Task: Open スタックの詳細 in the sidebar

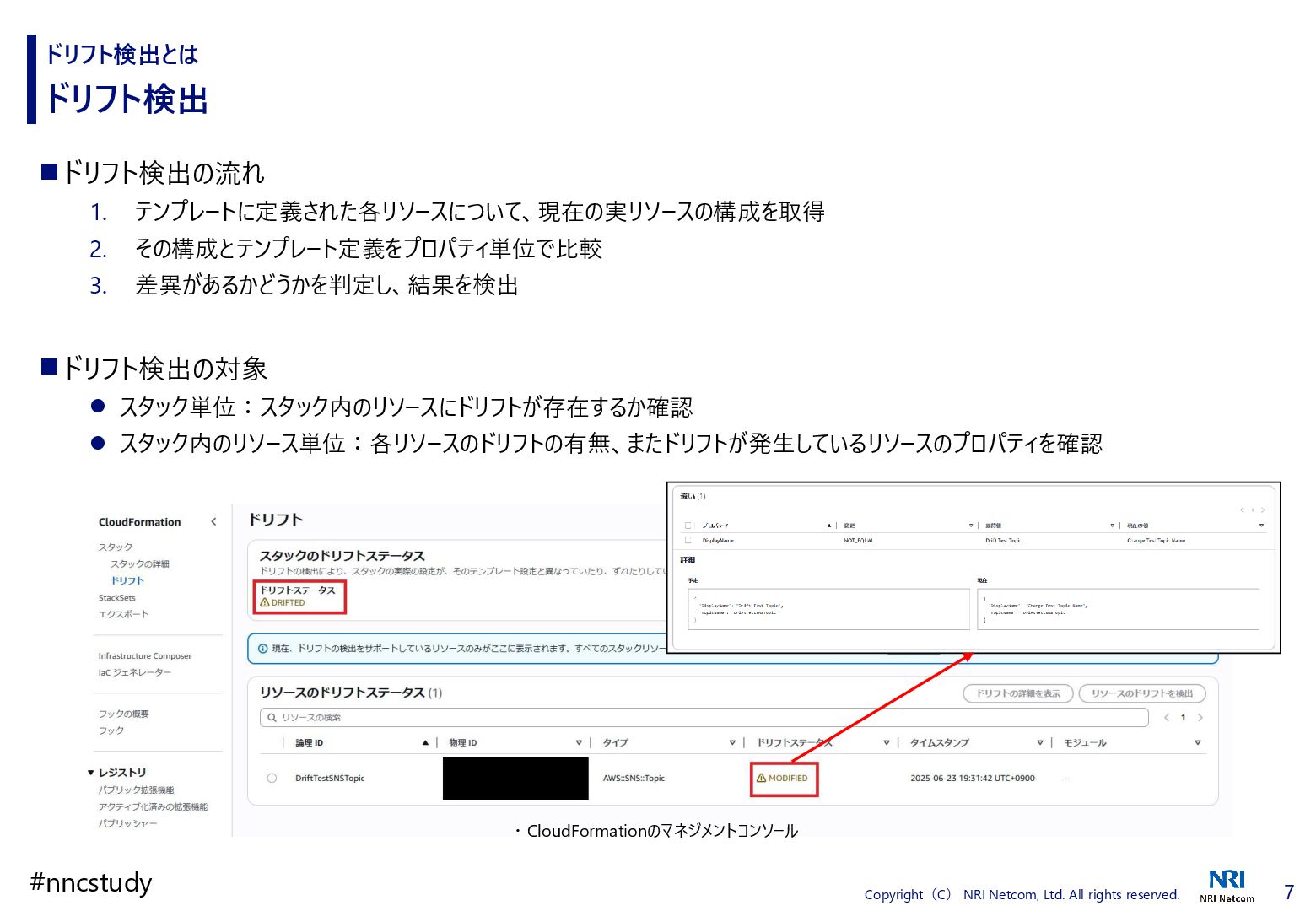Action: coord(140,564)
